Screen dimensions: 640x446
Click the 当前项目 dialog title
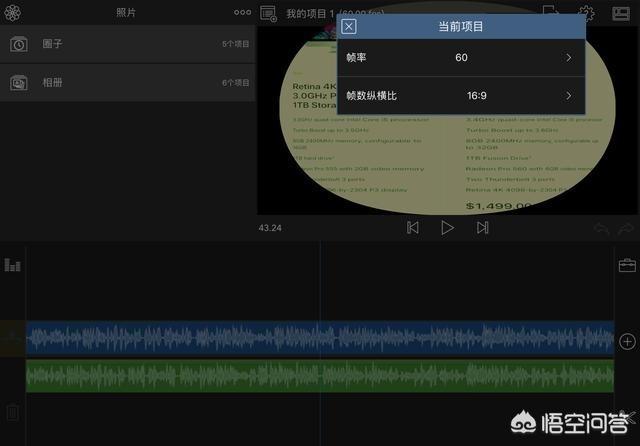461,27
